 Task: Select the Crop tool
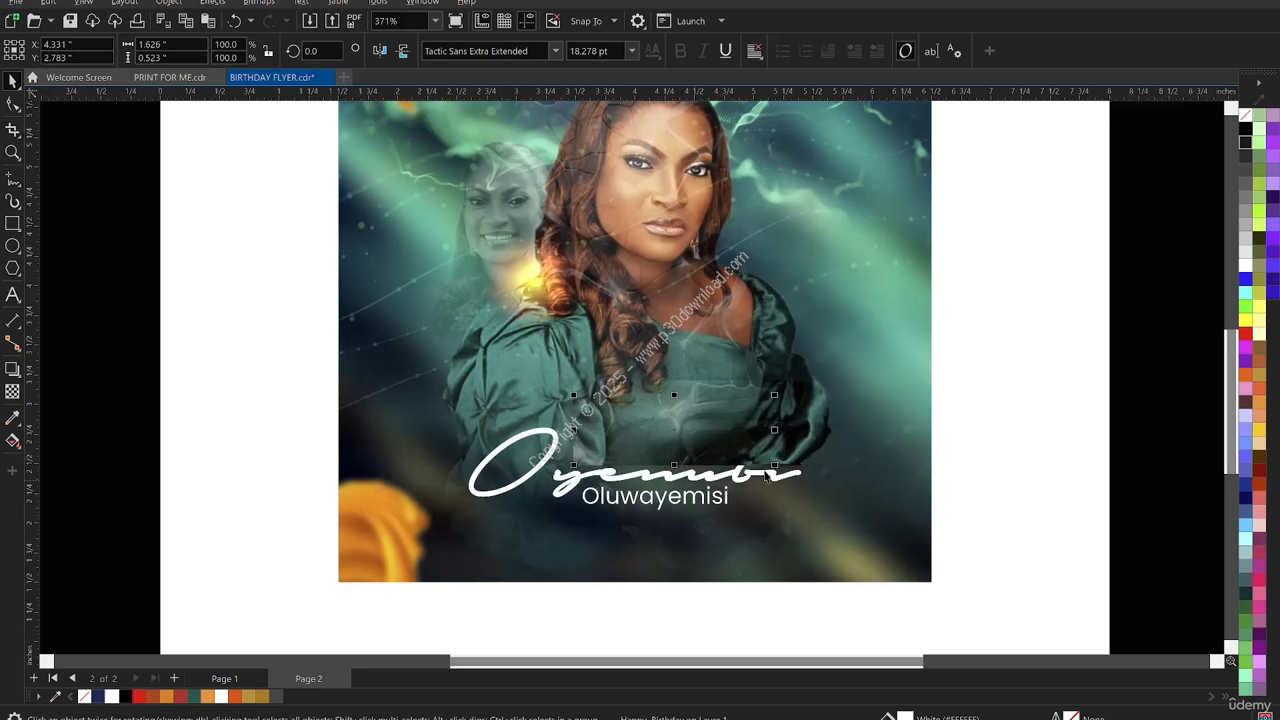tap(12, 130)
